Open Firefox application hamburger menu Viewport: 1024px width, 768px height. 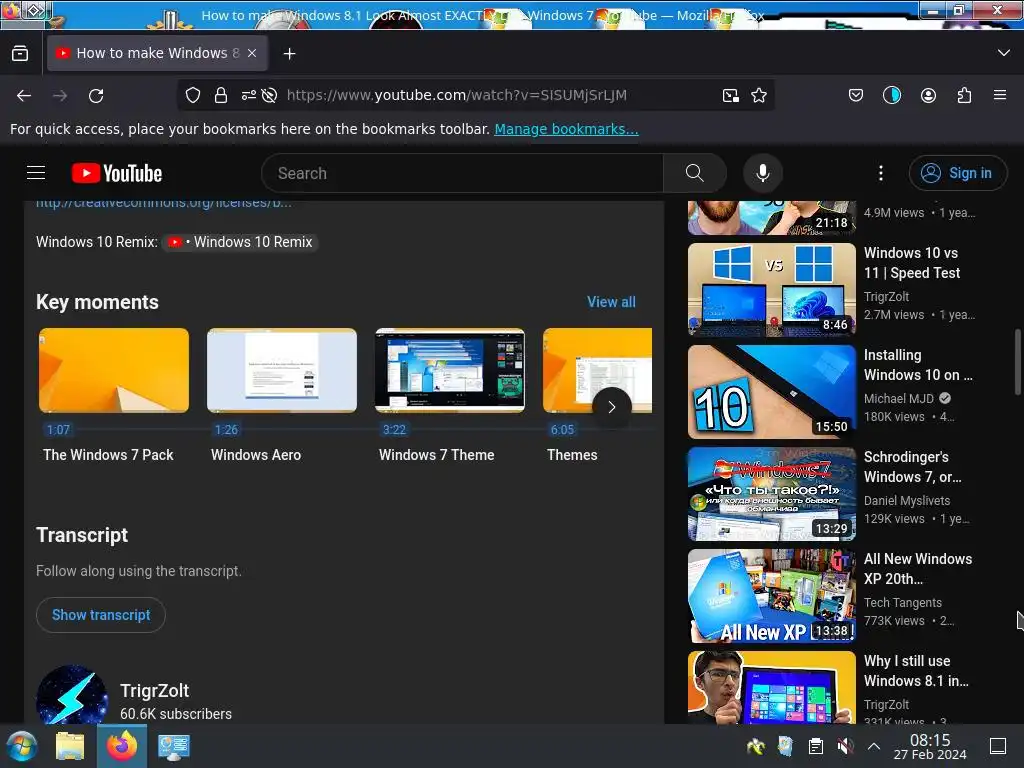pos(1000,95)
